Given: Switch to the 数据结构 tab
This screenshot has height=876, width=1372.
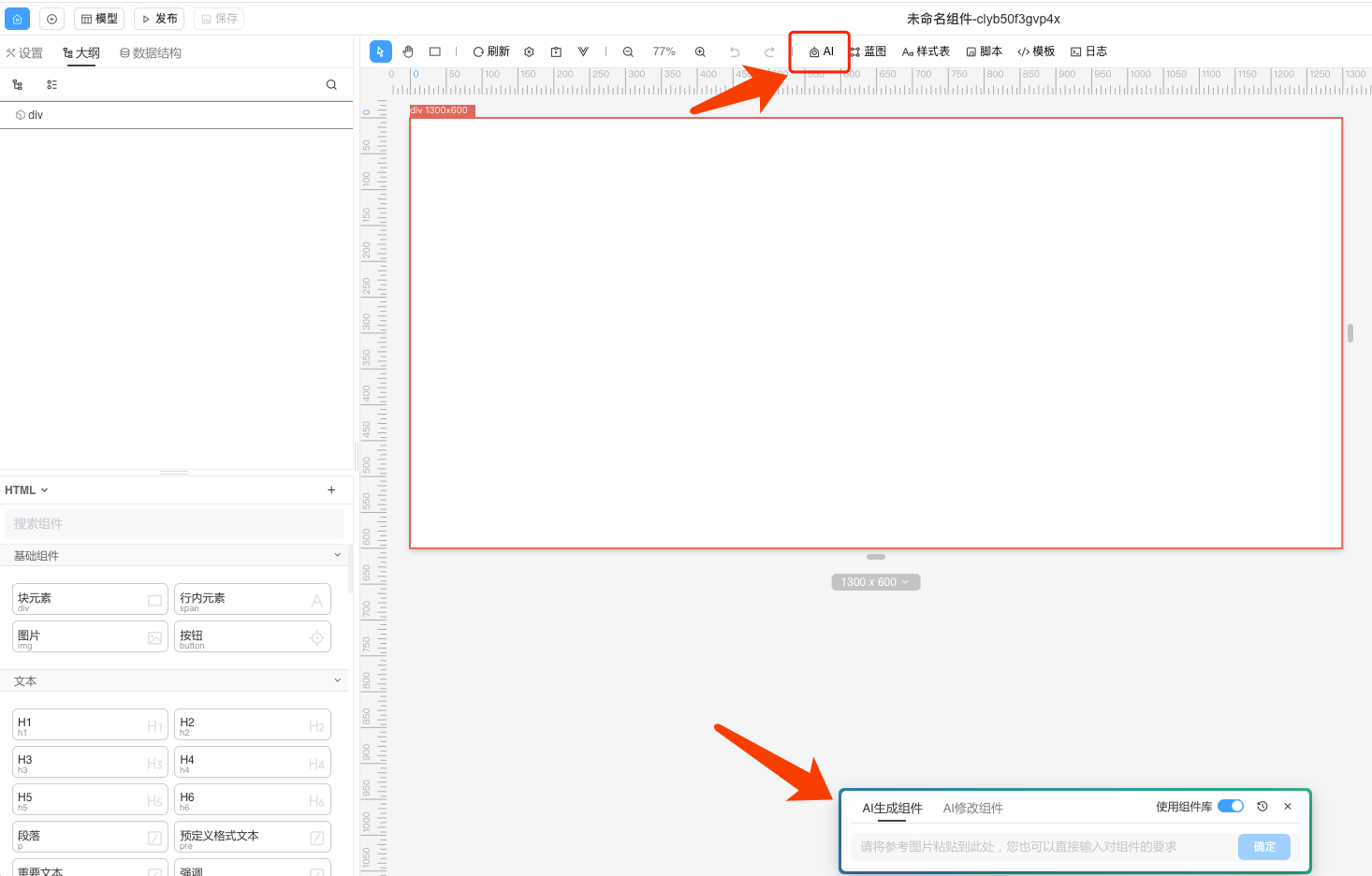Looking at the screenshot, I should click(151, 53).
